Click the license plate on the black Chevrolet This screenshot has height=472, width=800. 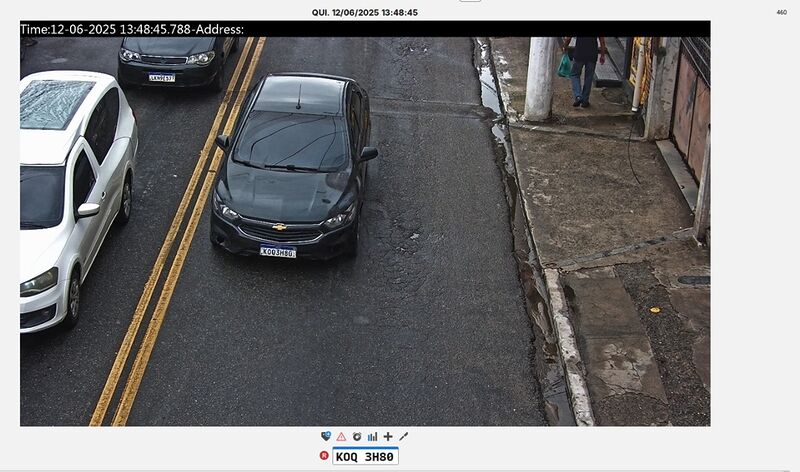pyautogui.click(x=278, y=252)
